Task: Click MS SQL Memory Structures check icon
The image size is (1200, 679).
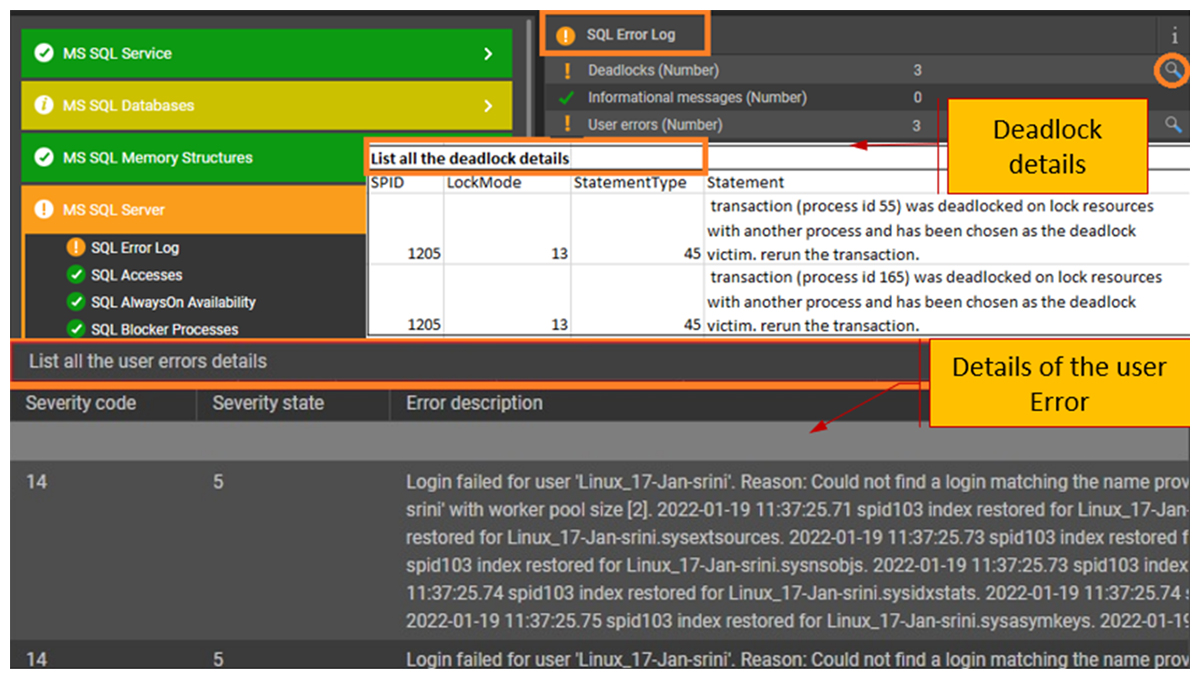Action: 44,158
